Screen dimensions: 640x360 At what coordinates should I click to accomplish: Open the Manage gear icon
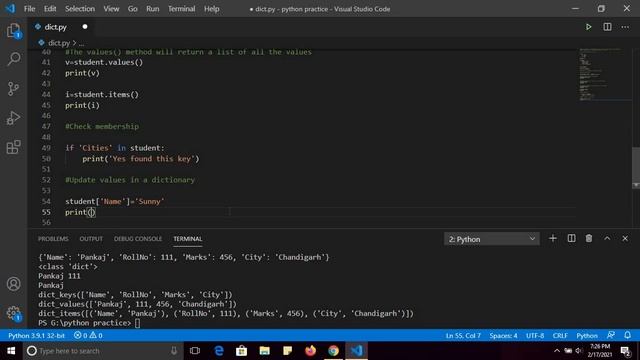pyautogui.click(x=13, y=313)
